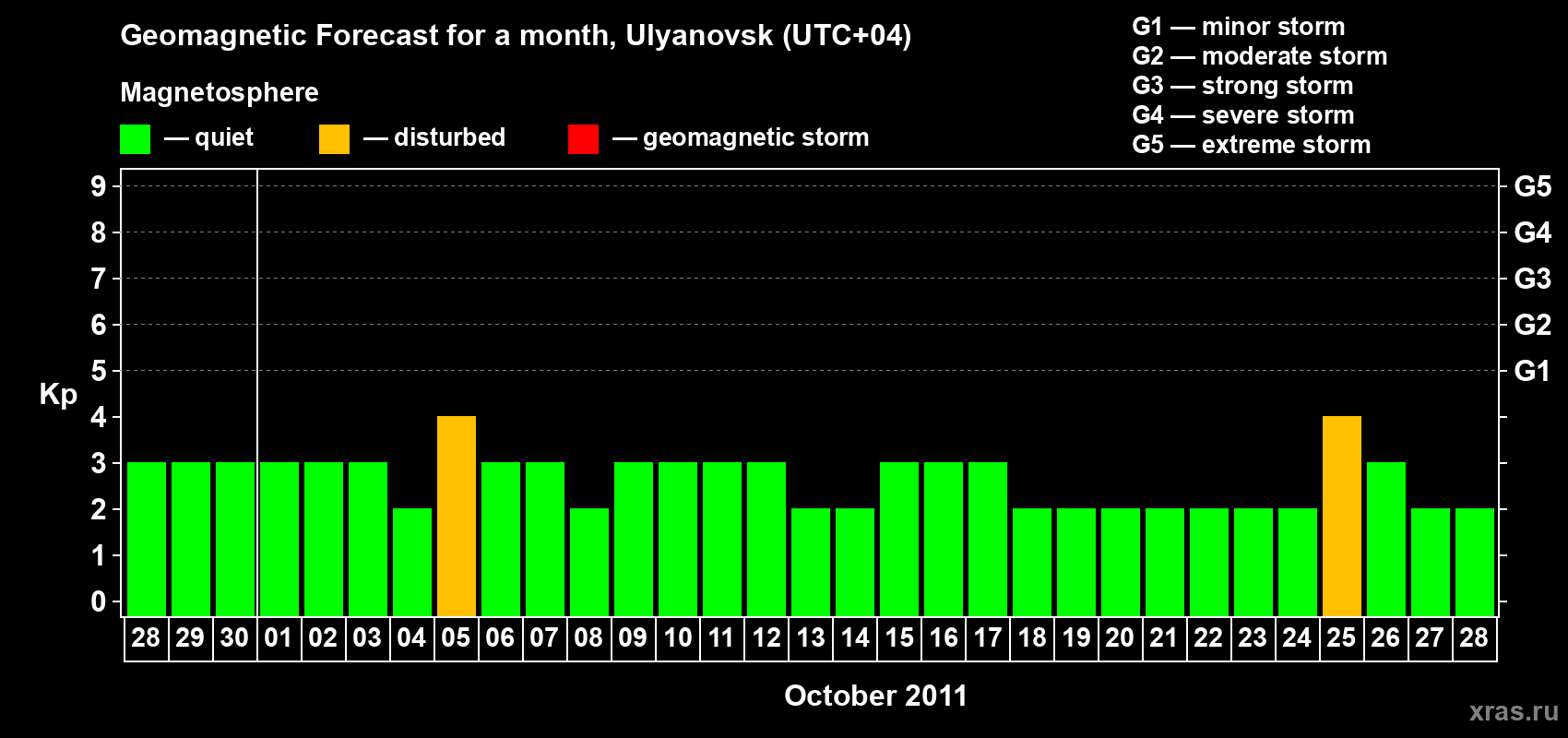Click 'G5 — extreme storm' legend text

[x=1252, y=145]
